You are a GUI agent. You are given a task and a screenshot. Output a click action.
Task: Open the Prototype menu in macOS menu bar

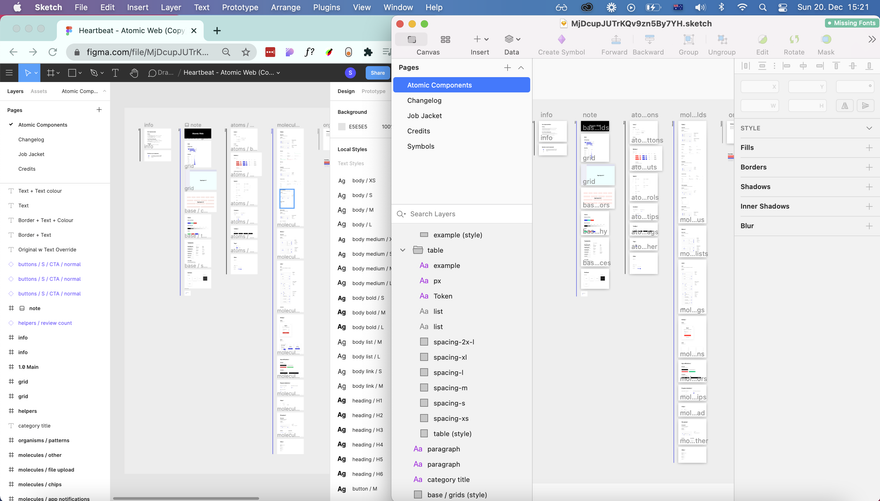pos(240,7)
